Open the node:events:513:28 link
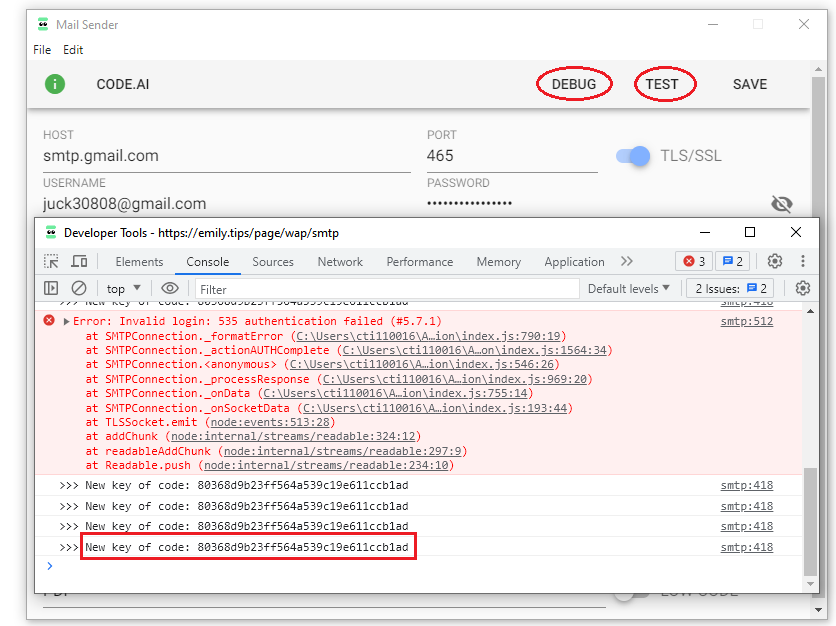The width and height of the screenshot is (836, 626). (270, 422)
